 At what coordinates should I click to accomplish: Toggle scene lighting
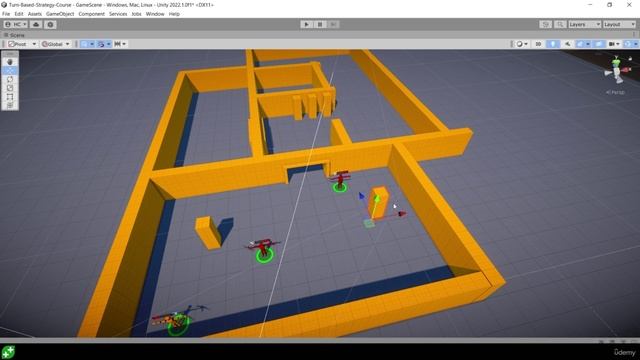tap(553, 44)
